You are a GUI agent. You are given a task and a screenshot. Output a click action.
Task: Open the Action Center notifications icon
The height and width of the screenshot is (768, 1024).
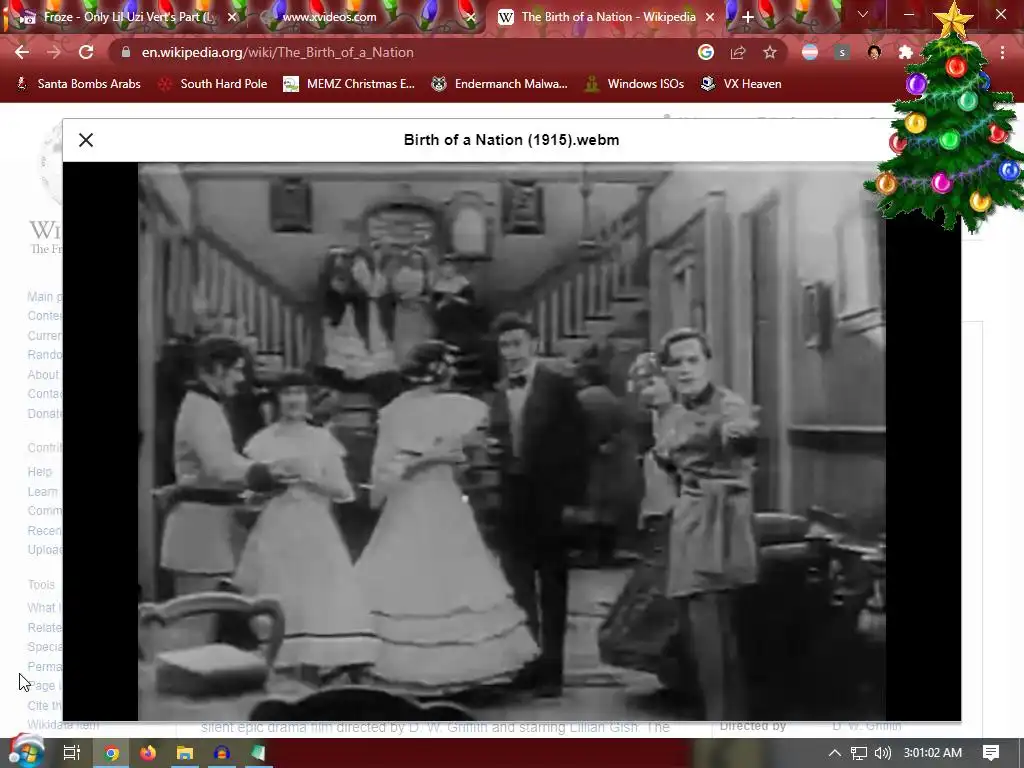[x=991, y=753]
